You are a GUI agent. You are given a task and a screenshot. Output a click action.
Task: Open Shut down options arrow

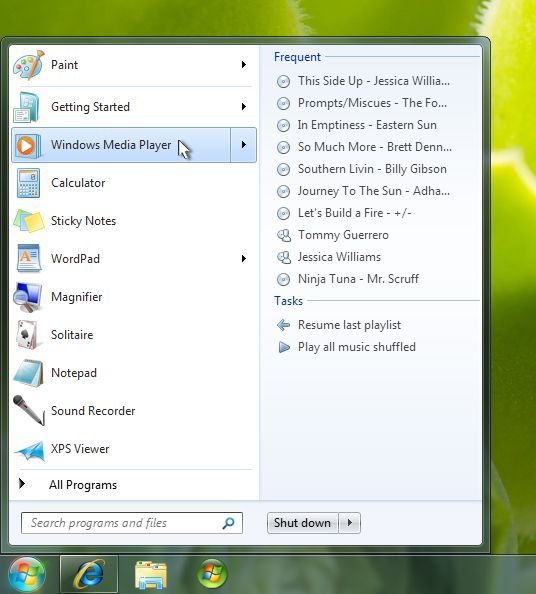pyautogui.click(x=349, y=523)
